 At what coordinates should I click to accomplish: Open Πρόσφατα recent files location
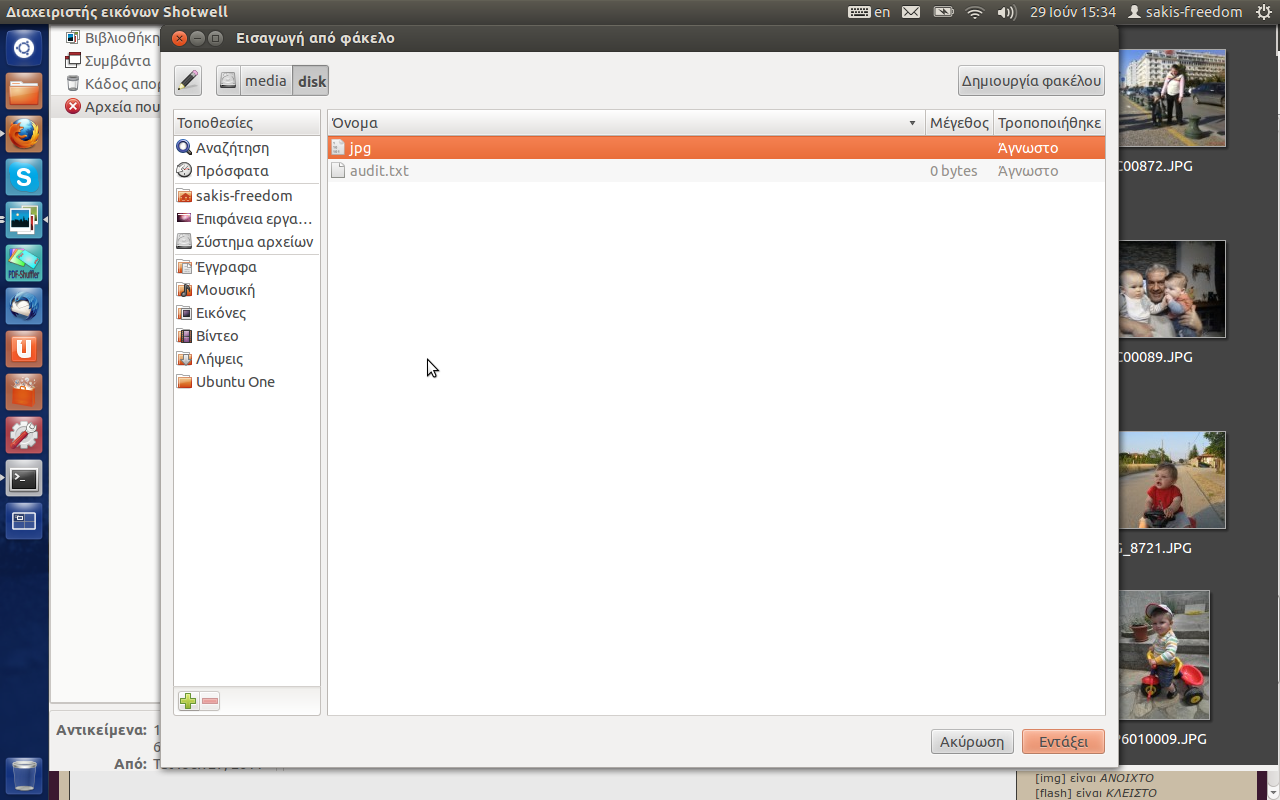point(232,171)
